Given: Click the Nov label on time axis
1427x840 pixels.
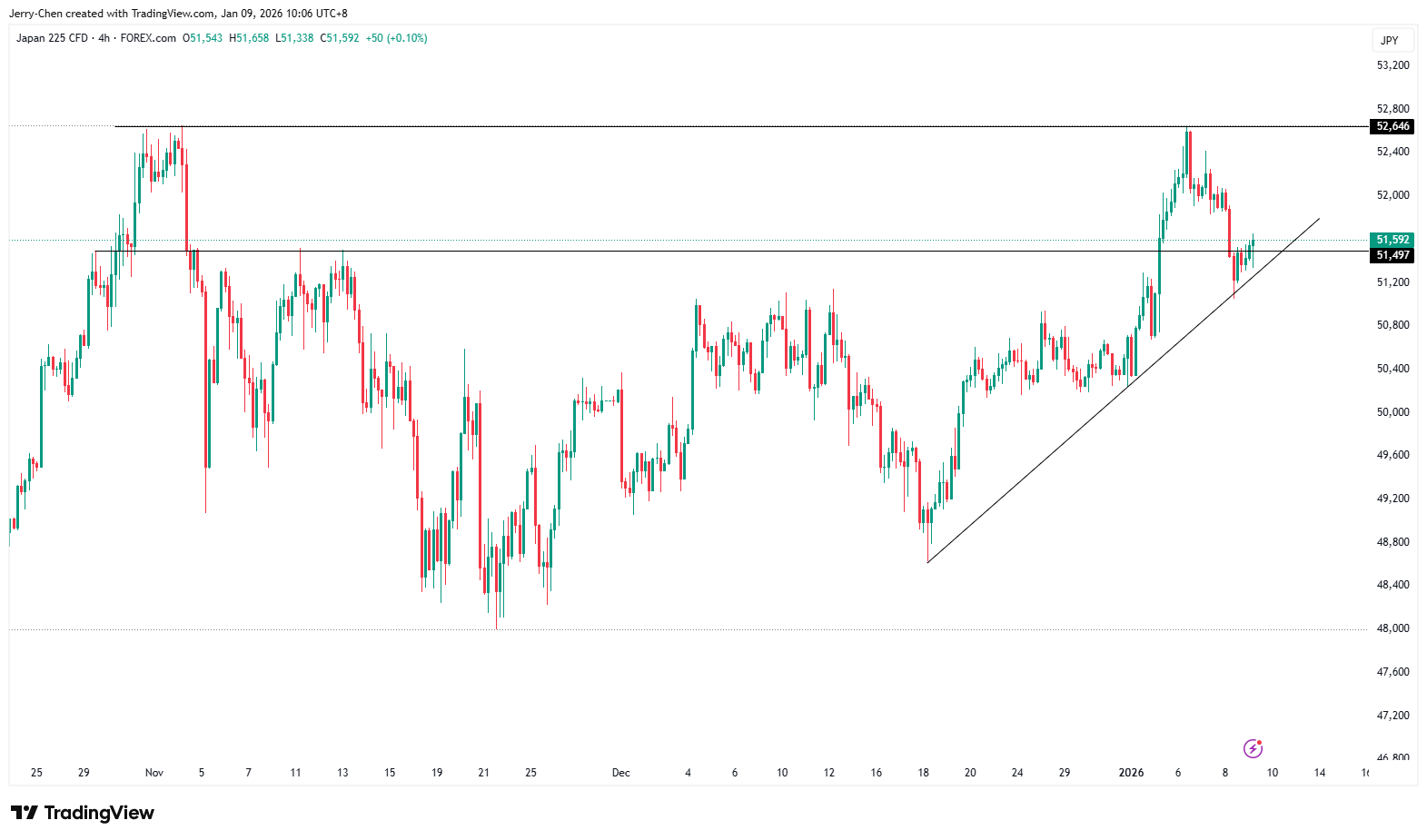Looking at the screenshot, I should point(154,773).
